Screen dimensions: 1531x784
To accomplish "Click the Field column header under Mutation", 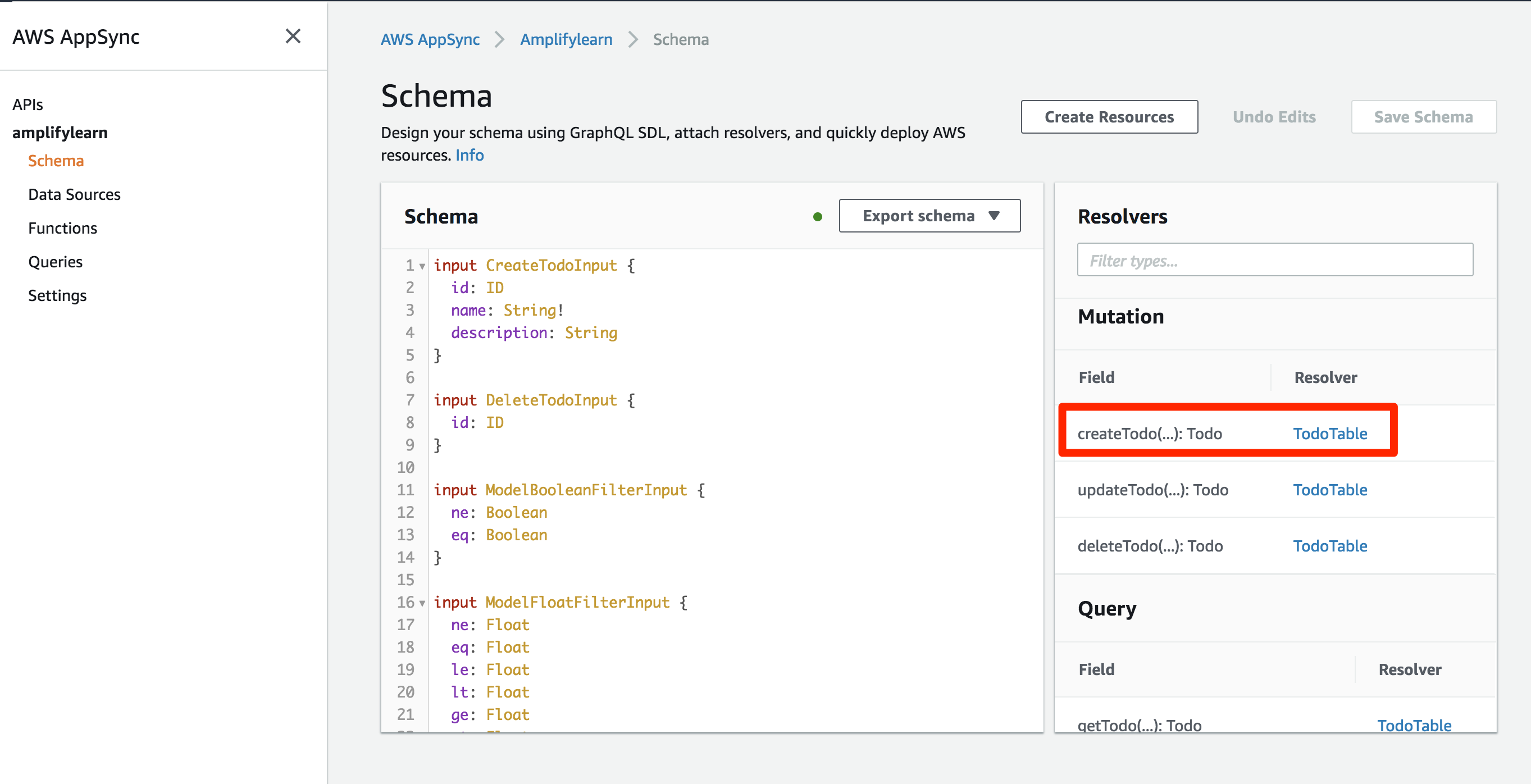I will pyautogui.click(x=1096, y=377).
